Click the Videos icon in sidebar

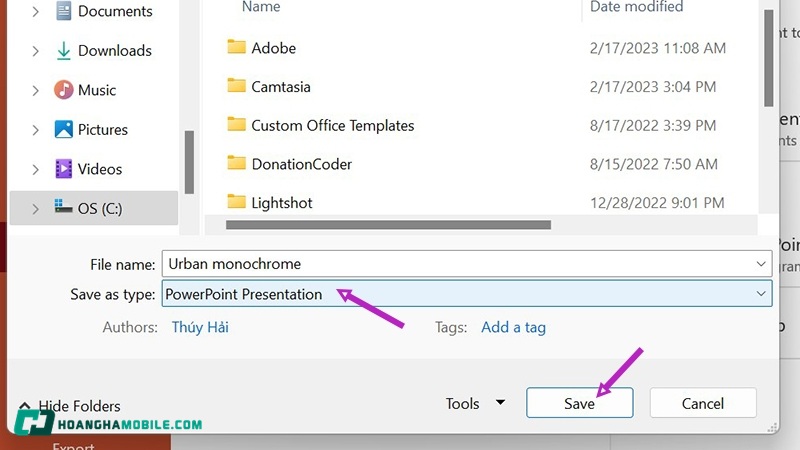(63, 168)
